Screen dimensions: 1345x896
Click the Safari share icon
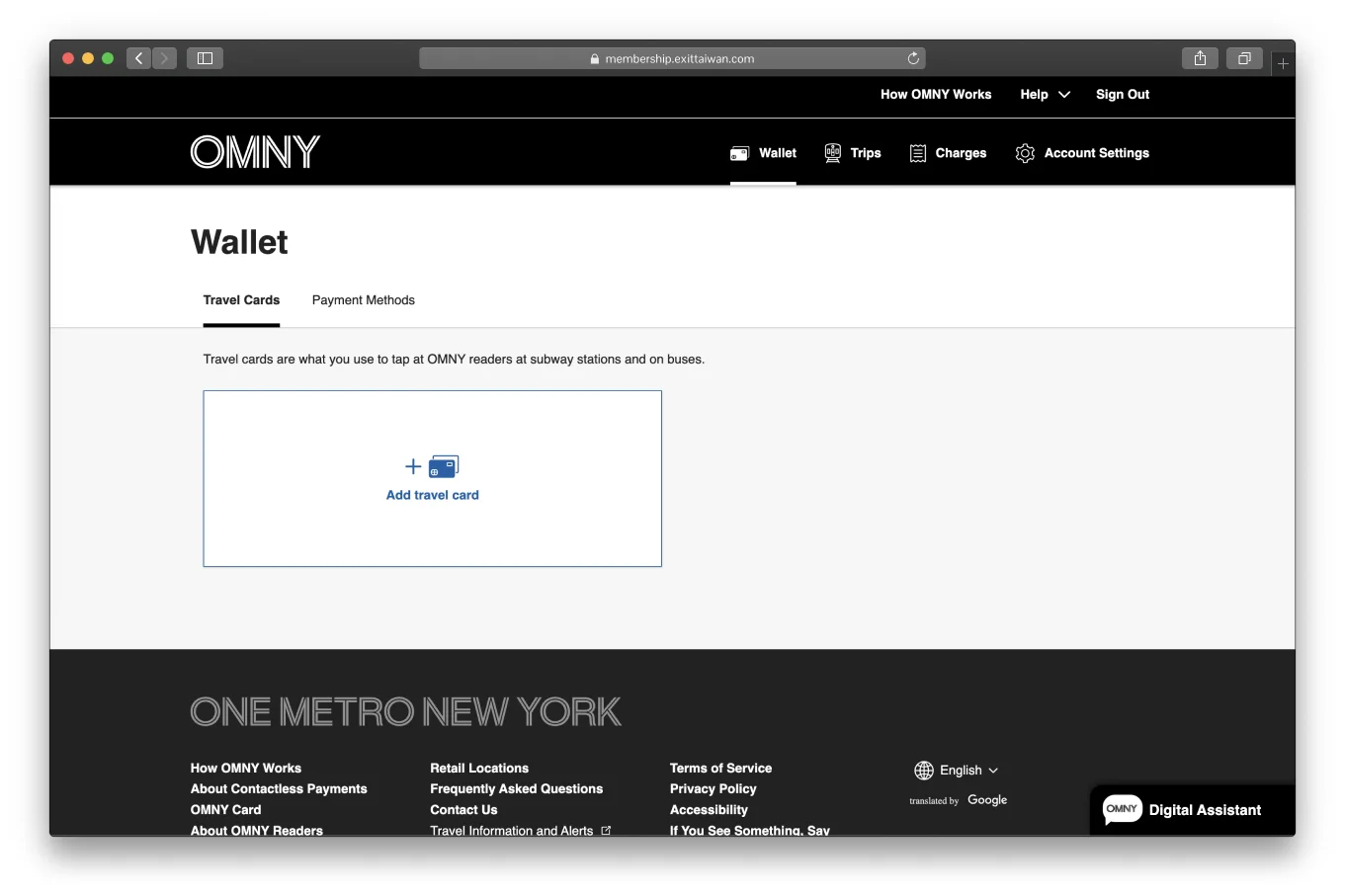point(1200,58)
